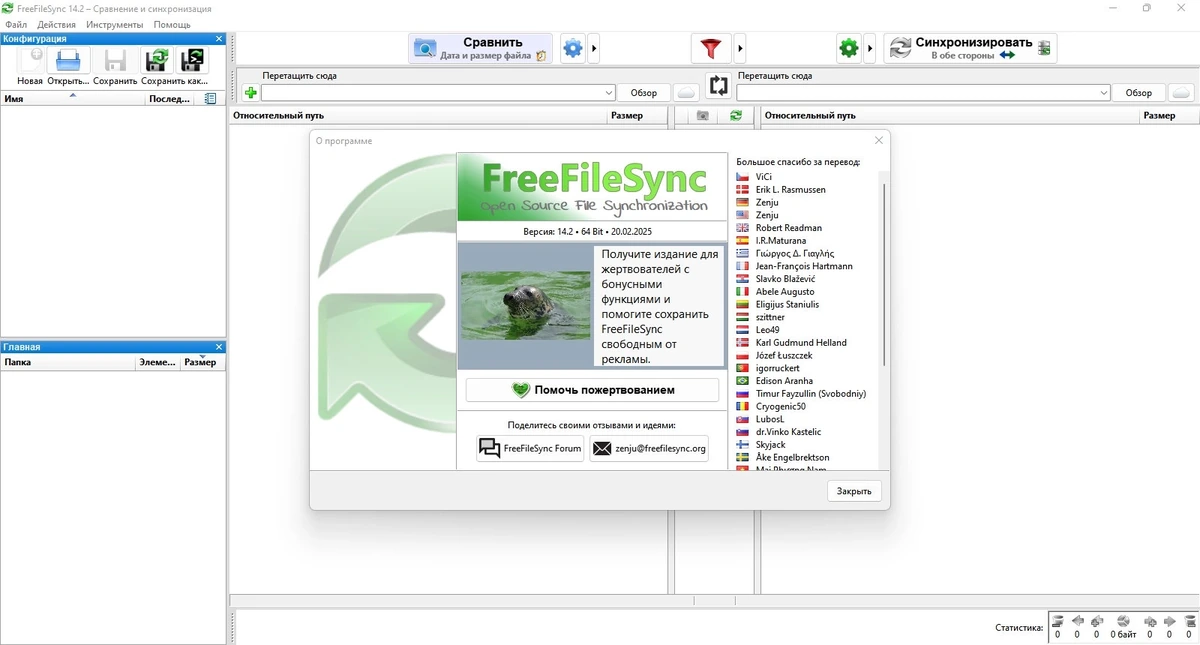
Task: Open a configuration with the Открыть icon
Action: (68, 60)
